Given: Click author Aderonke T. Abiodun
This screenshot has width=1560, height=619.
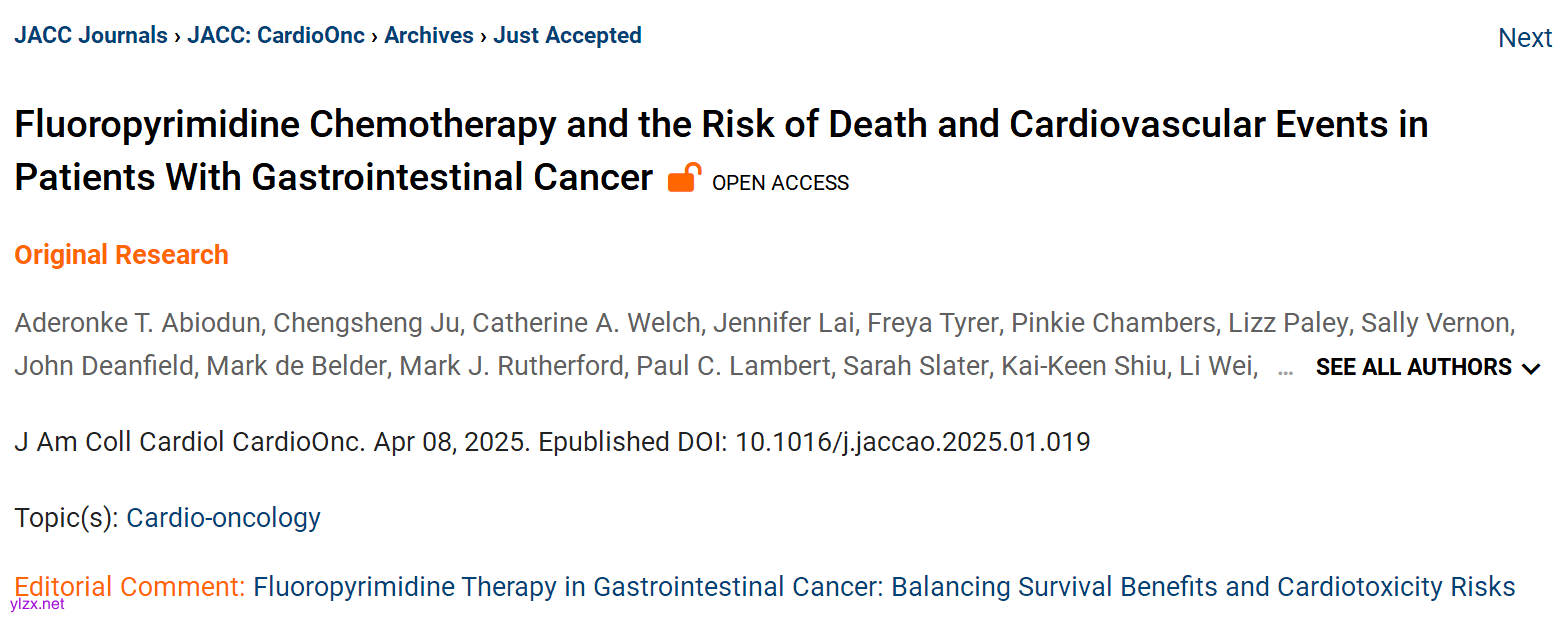Looking at the screenshot, I should tap(137, 324).
